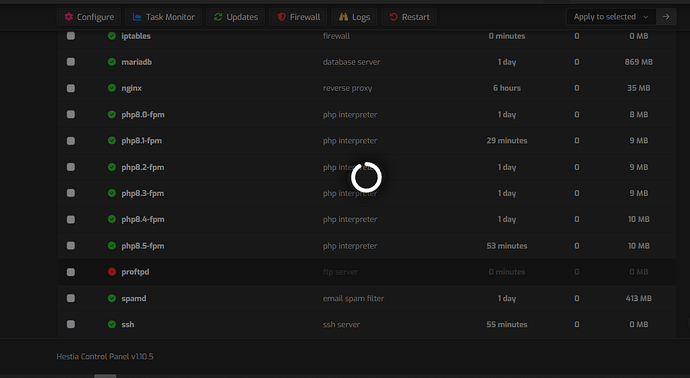Click the '35 MB' memory value

pos(639,88)
